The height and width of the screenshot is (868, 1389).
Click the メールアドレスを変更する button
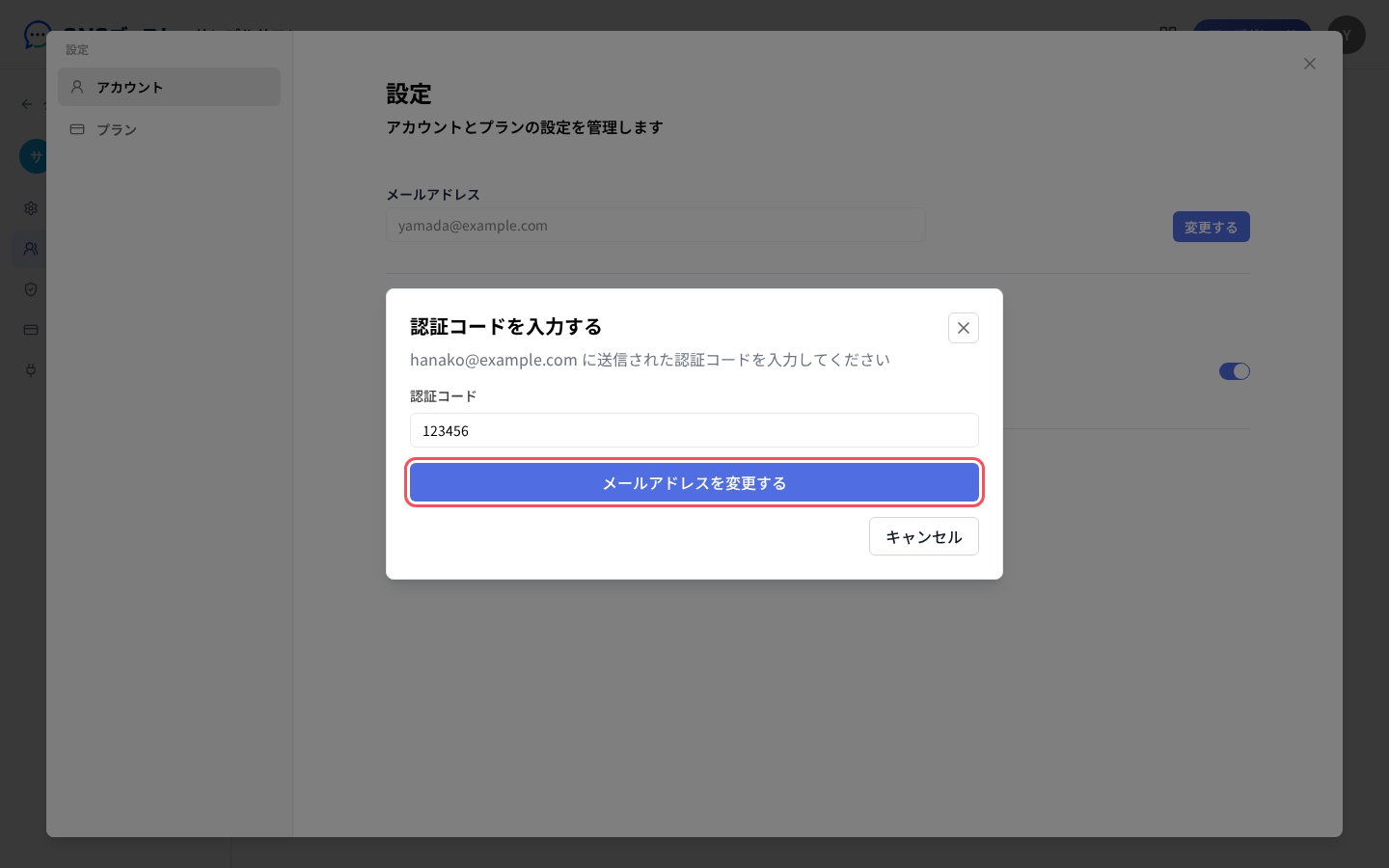(694, 482)
